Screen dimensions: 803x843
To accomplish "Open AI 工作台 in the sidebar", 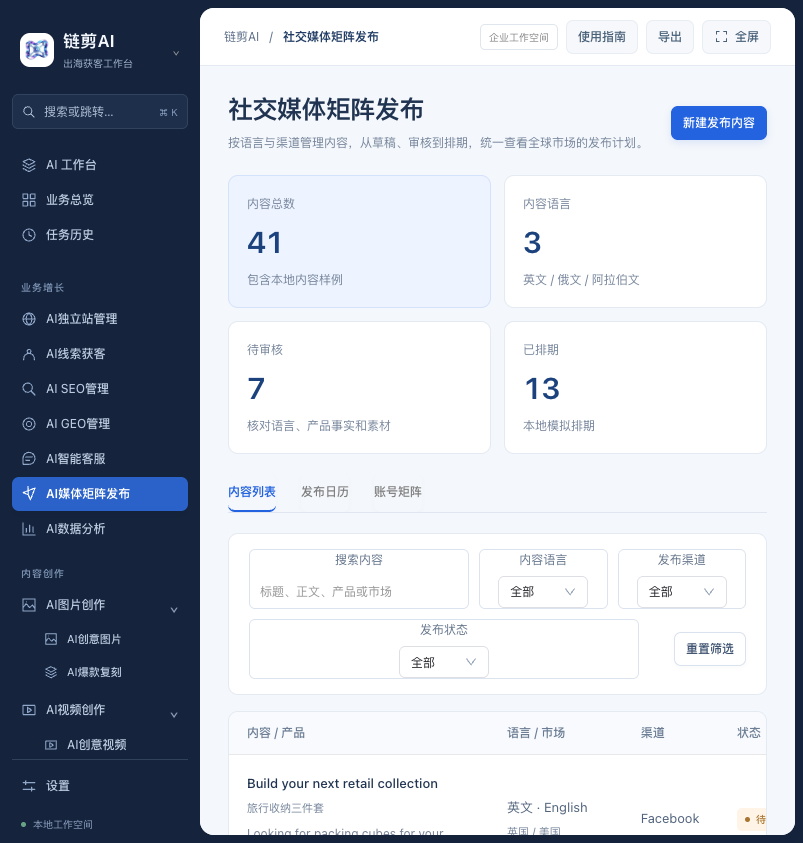I will click(100, 165).
